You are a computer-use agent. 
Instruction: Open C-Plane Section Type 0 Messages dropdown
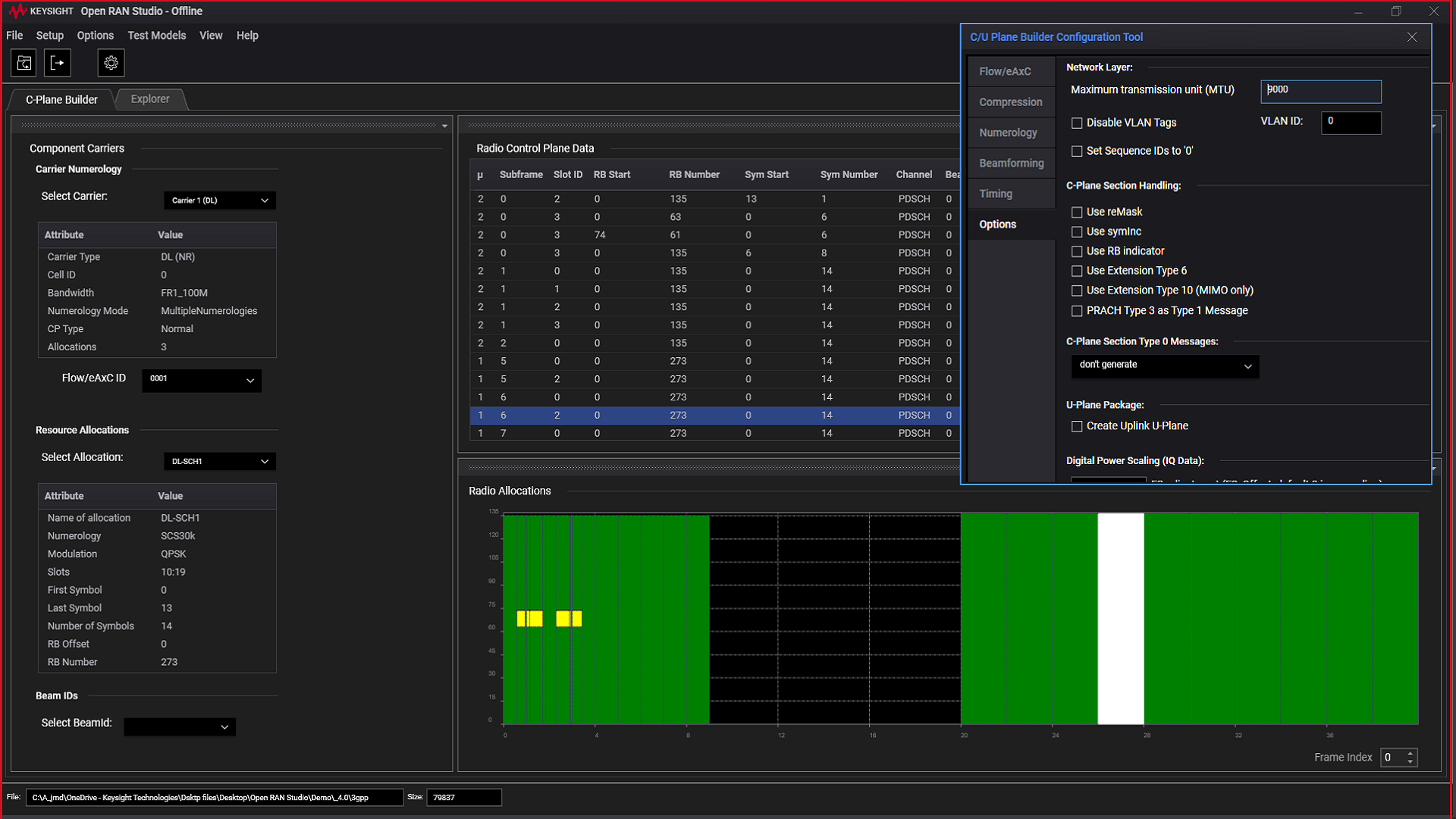(1164, 366)
